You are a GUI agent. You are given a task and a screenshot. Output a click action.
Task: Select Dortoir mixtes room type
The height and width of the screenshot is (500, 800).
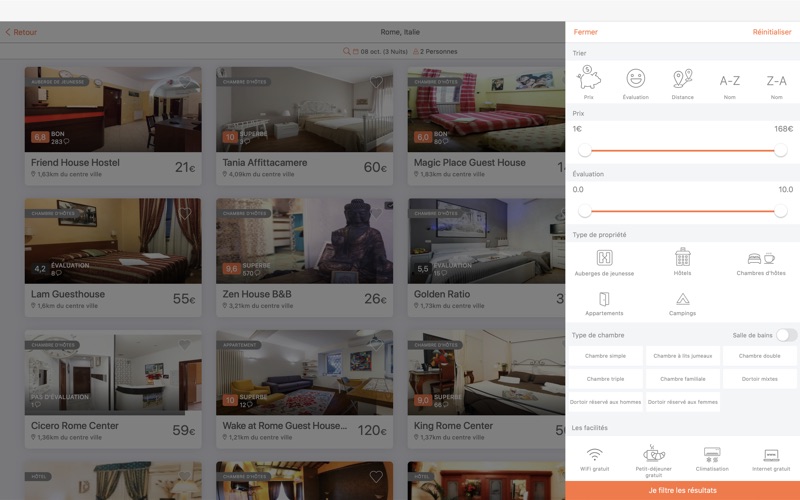[x=760, y=379]
